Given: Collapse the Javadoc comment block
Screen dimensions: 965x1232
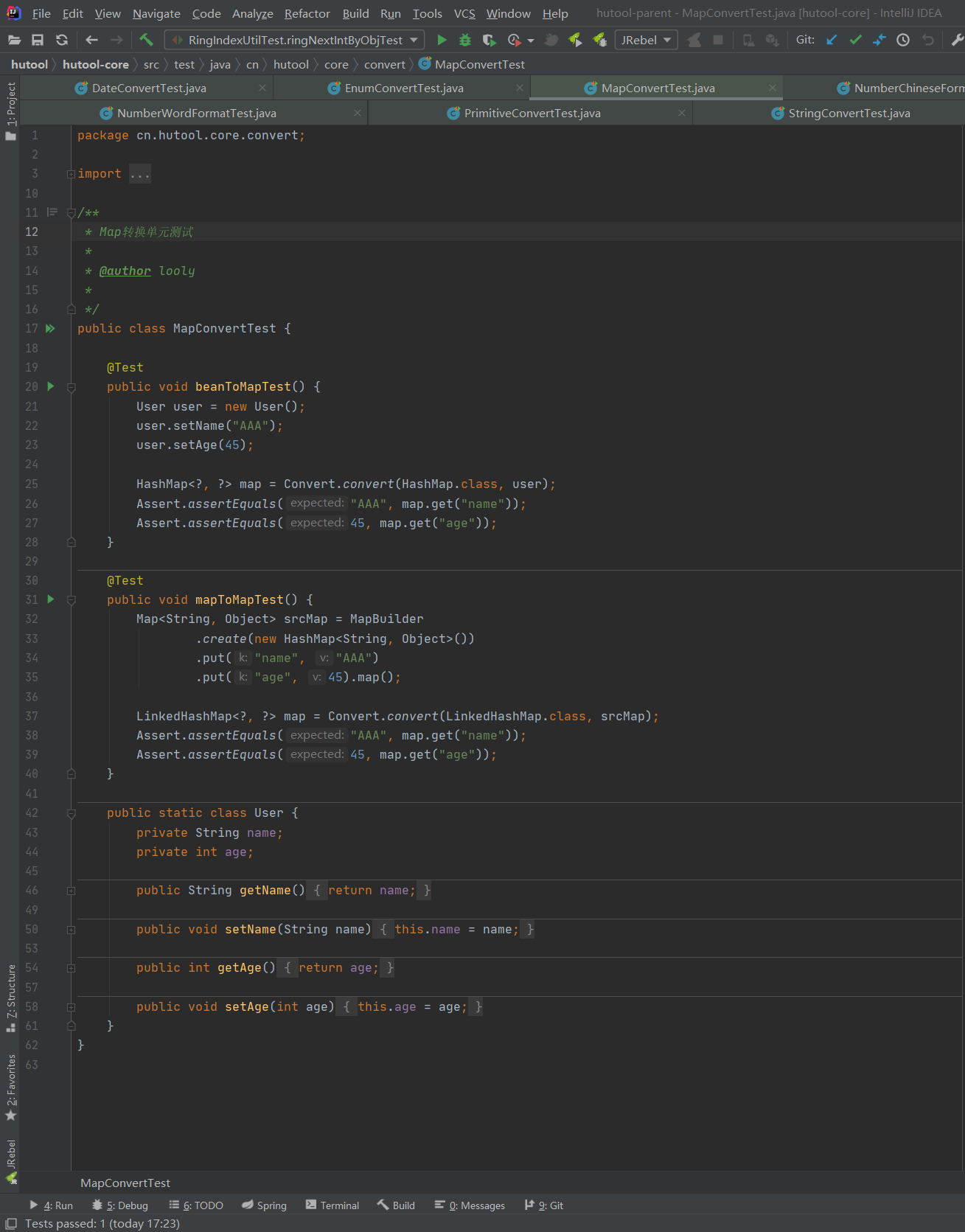Looking at the screenshot, I should 71,212.
